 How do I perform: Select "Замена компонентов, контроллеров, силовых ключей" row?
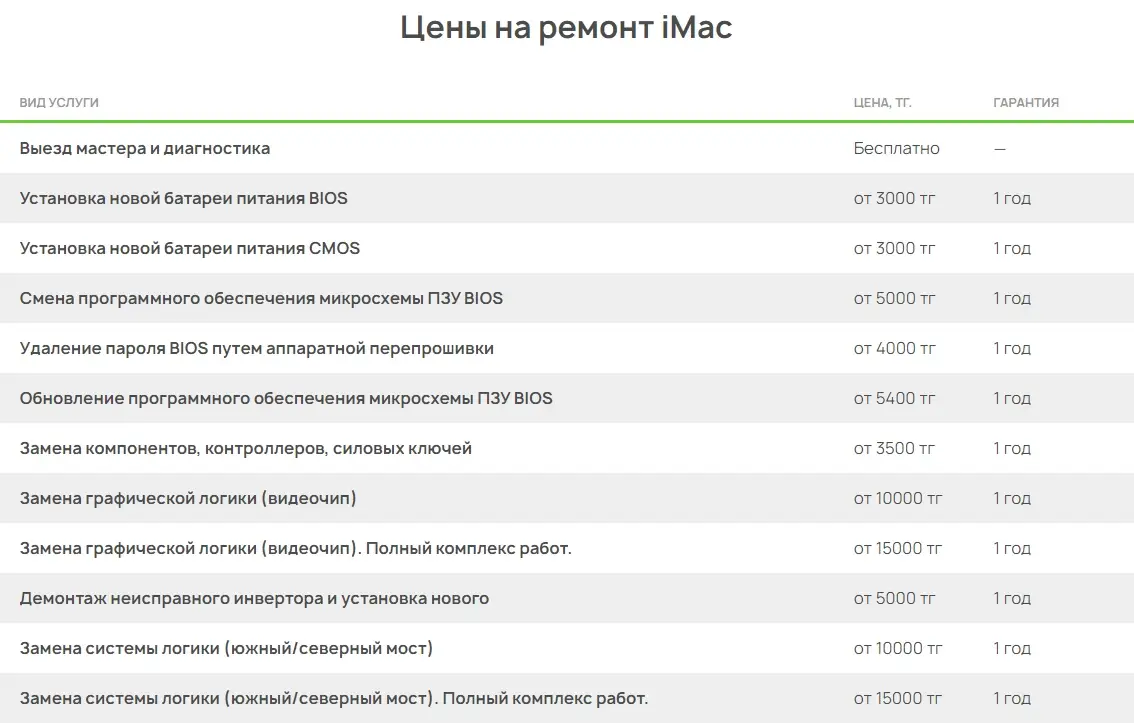pyautogui.click(x=246, y=449)
